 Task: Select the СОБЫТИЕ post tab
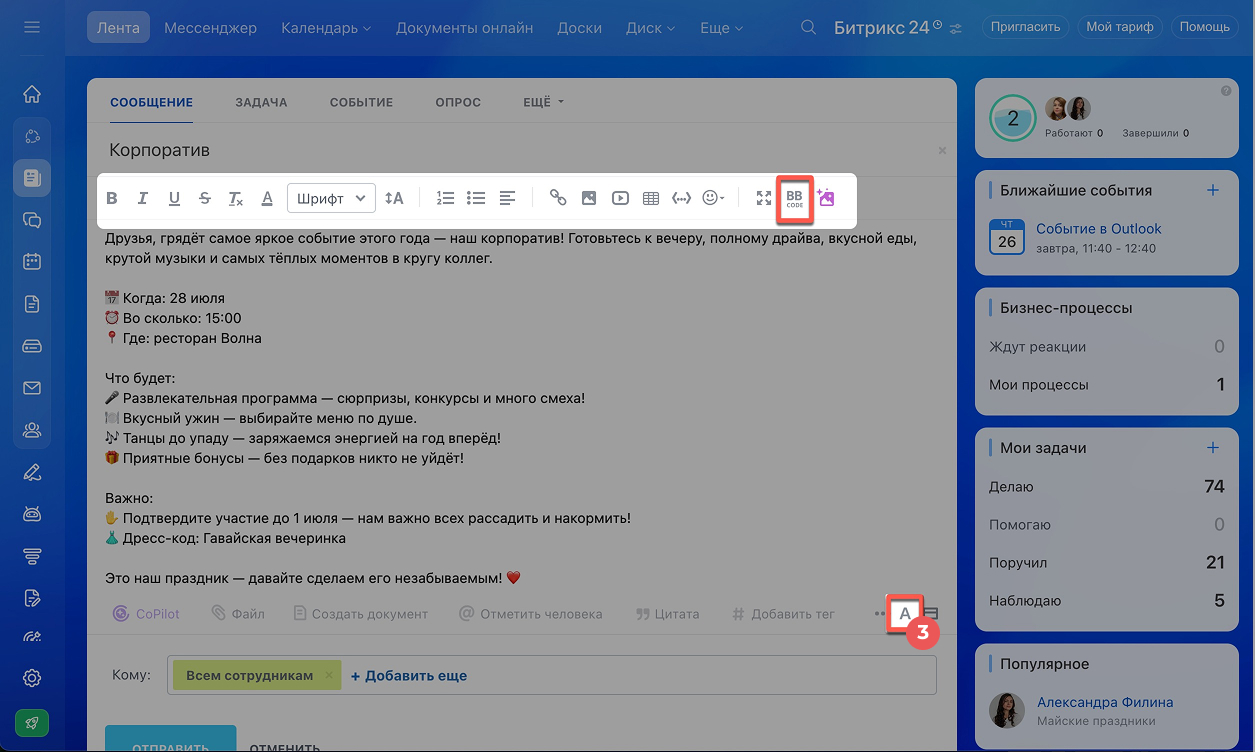(361, 102)
